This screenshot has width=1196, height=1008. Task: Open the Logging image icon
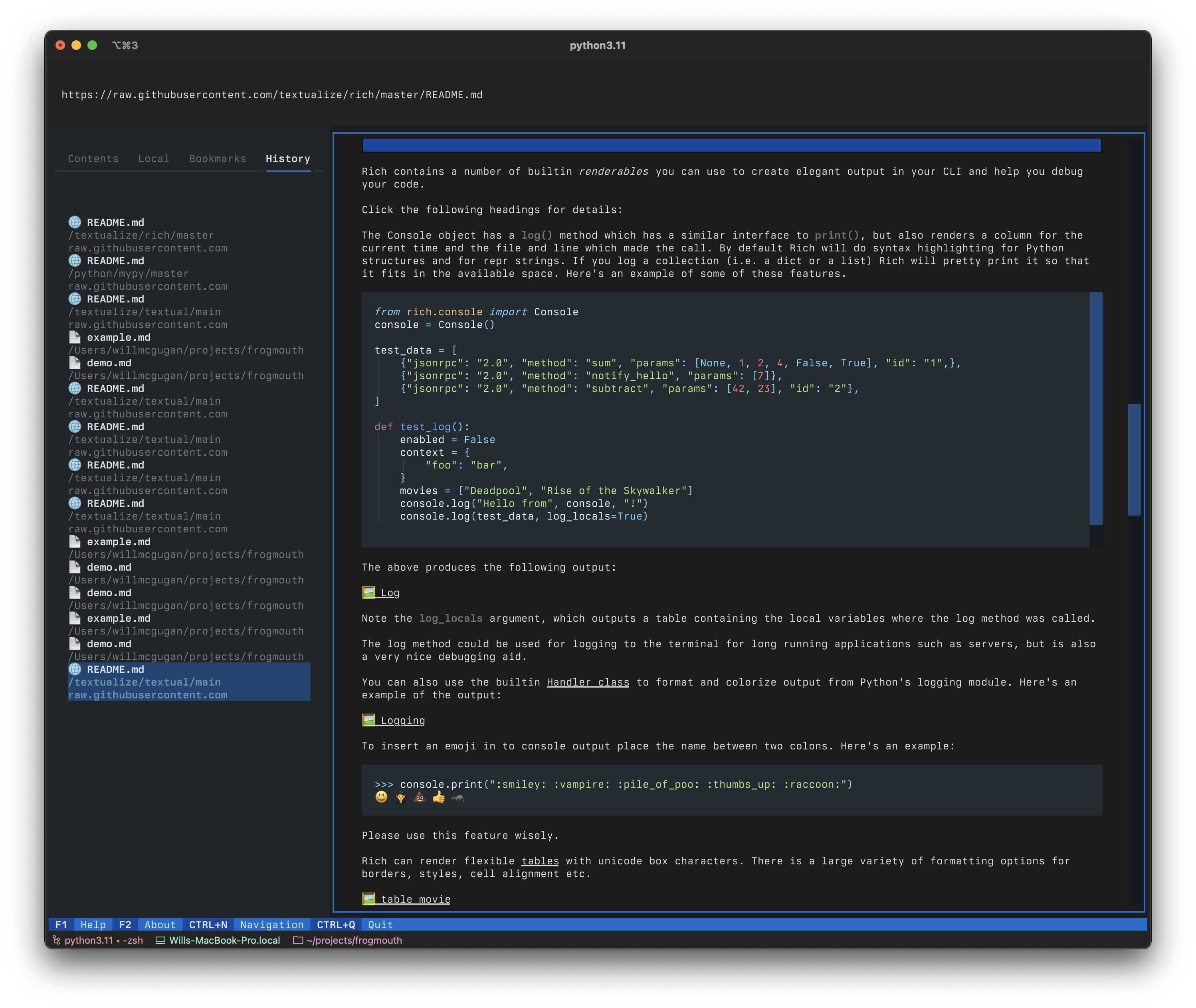click(368, 720)
